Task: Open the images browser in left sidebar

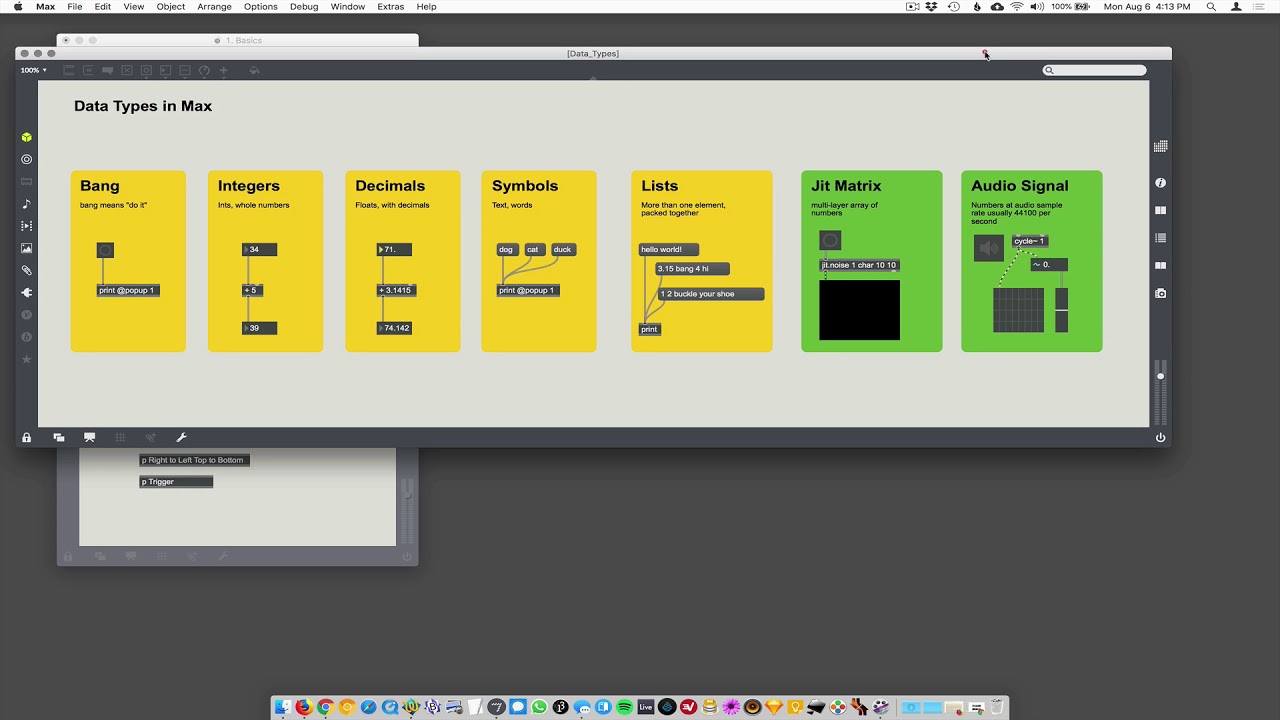Action: coord(27,248)
